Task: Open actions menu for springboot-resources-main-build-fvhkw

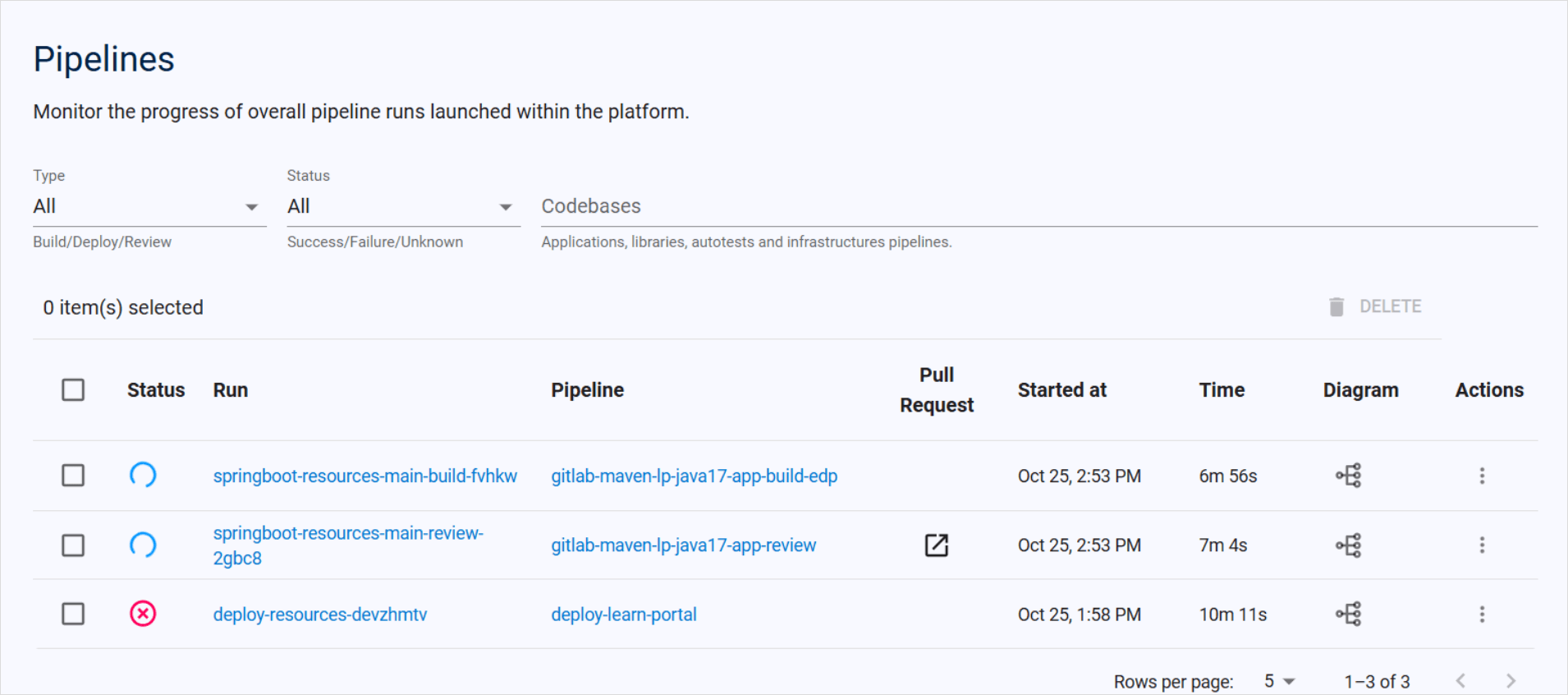Action: point(1482,476)
